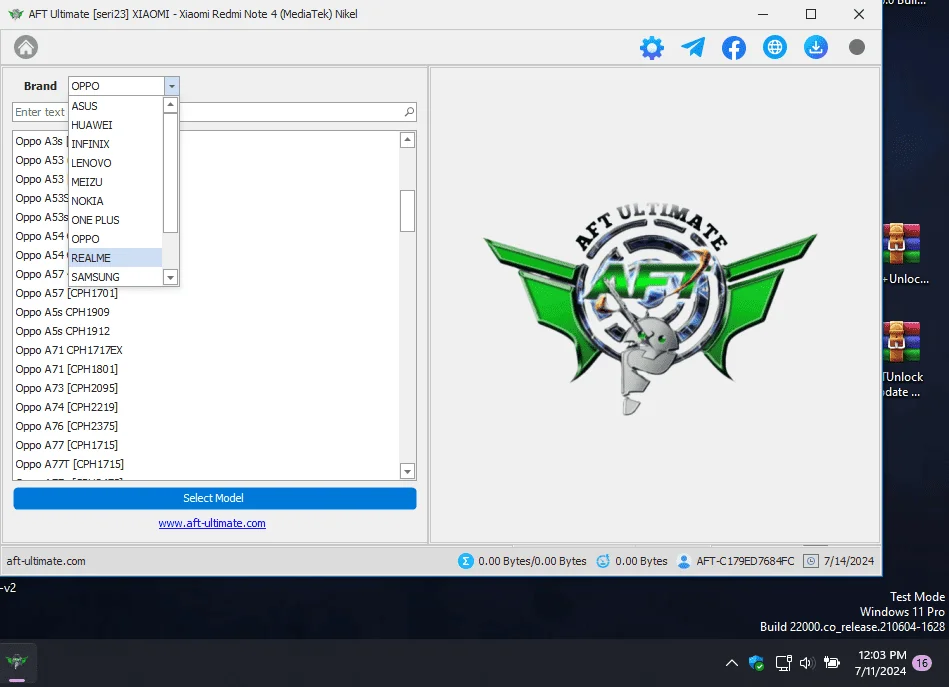Choose ASUS from brand list
This screenshot has height=687, width=949.
pos(115,106)
